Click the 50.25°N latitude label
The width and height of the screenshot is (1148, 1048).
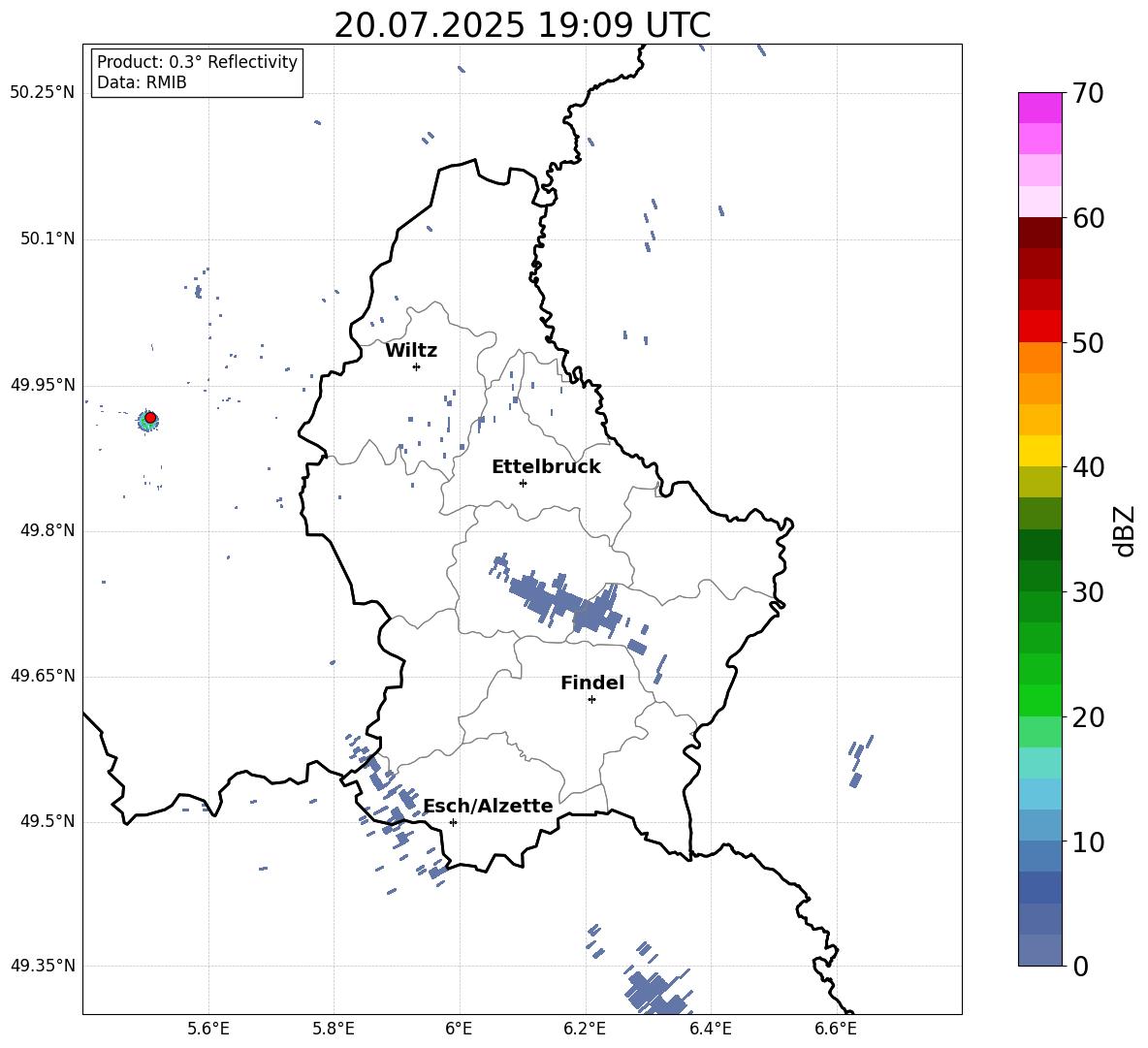click(x=43, y=93)
